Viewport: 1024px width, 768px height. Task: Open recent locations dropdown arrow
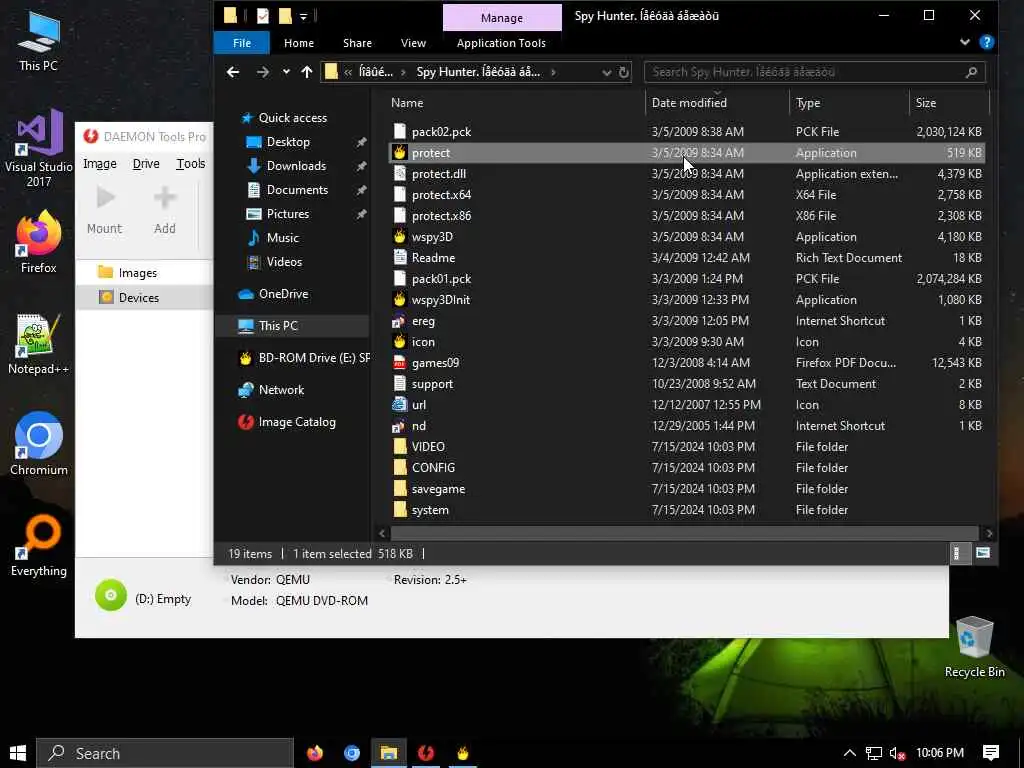coord(286,72)
